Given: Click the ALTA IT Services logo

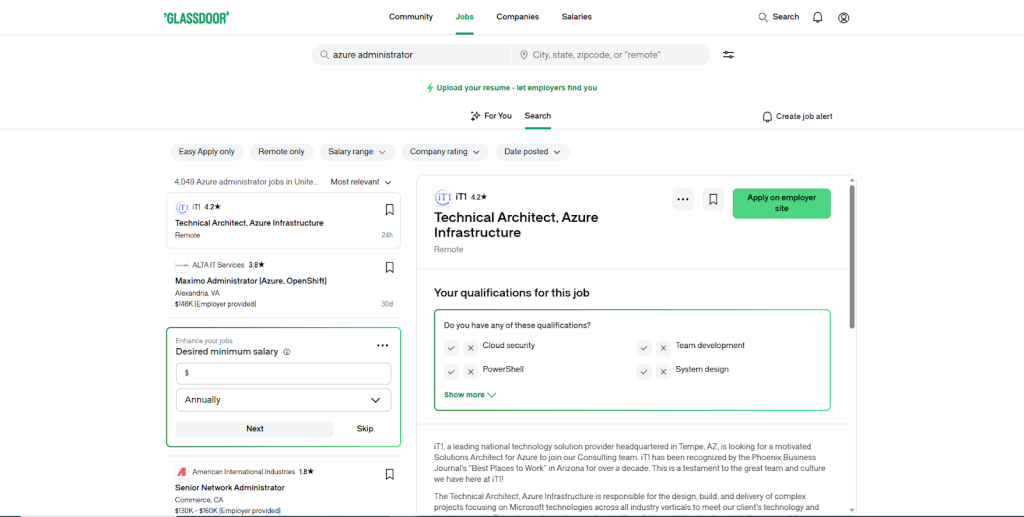Looking at the screenshot, I should coord(182,265).
